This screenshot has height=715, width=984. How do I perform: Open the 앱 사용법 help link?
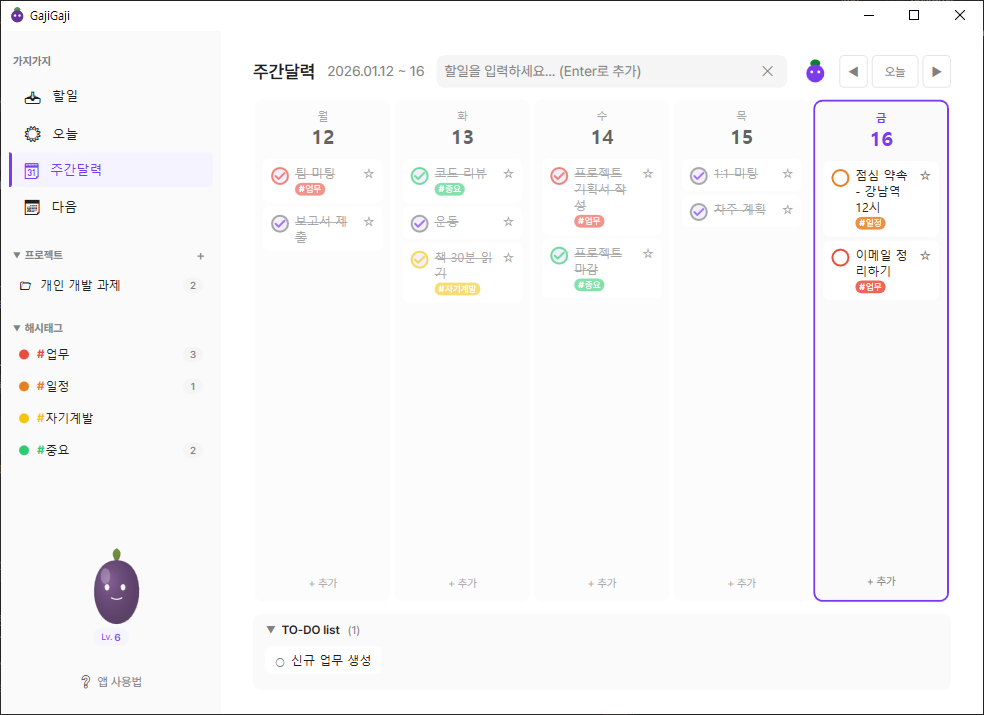tap(114, 682)
